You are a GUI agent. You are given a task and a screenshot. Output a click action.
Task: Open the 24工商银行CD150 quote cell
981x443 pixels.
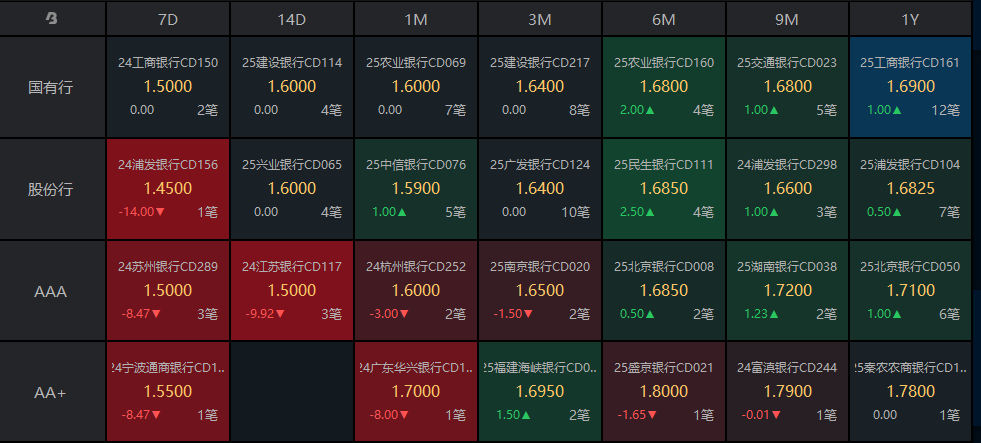click(168, 87)
